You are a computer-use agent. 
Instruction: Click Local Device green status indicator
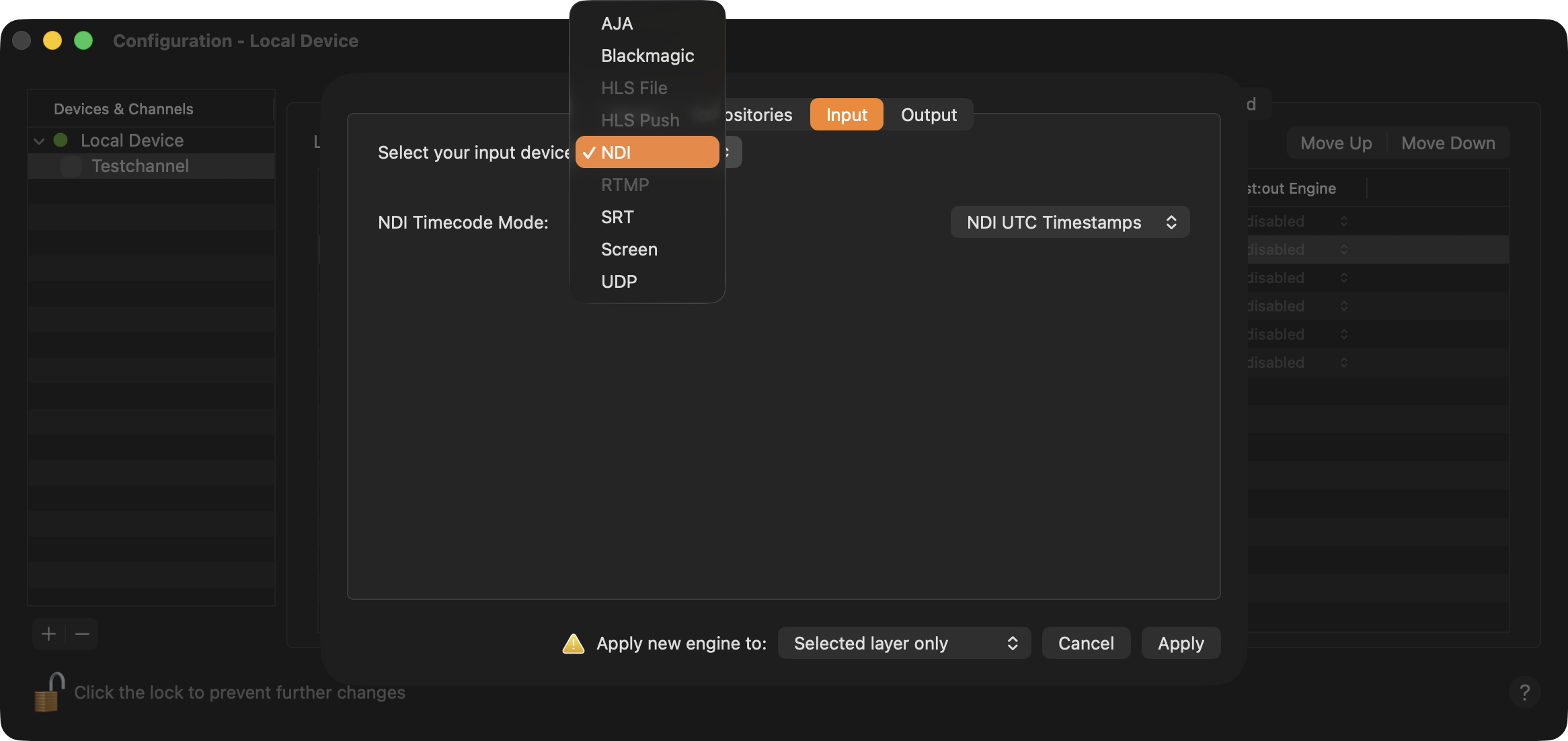(x=61, y=140)
